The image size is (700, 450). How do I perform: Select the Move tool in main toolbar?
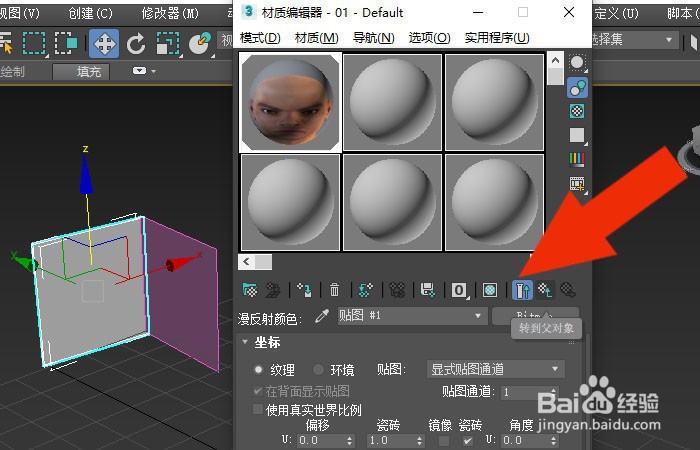point(104,43)
